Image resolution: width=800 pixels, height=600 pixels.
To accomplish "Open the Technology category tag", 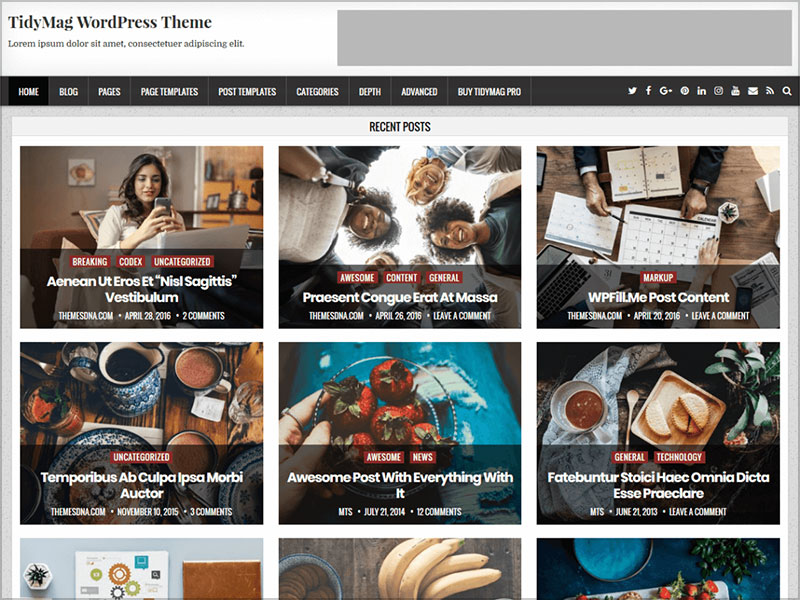I will click(679, 457).
